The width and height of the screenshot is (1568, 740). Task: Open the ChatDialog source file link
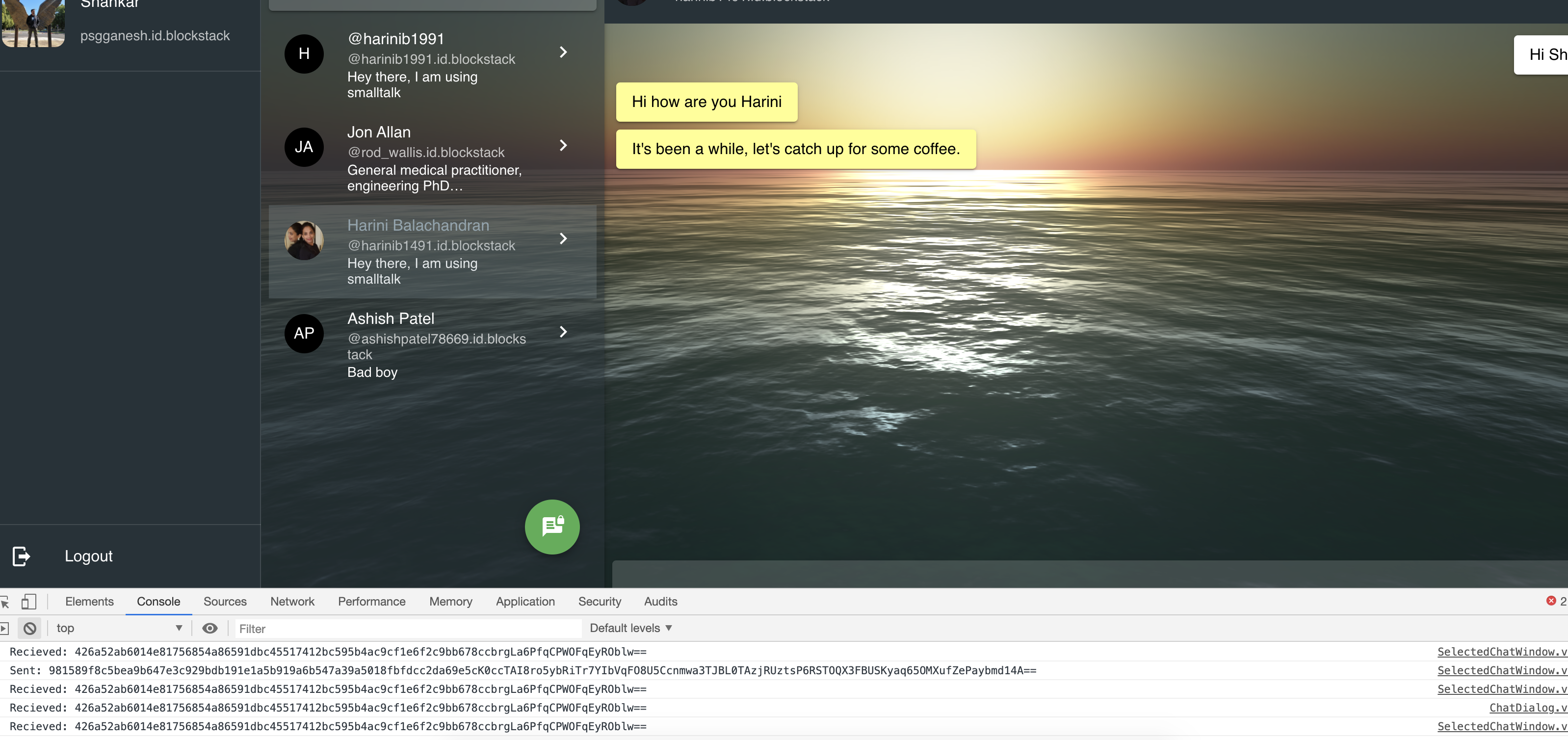coord(1527,708)
